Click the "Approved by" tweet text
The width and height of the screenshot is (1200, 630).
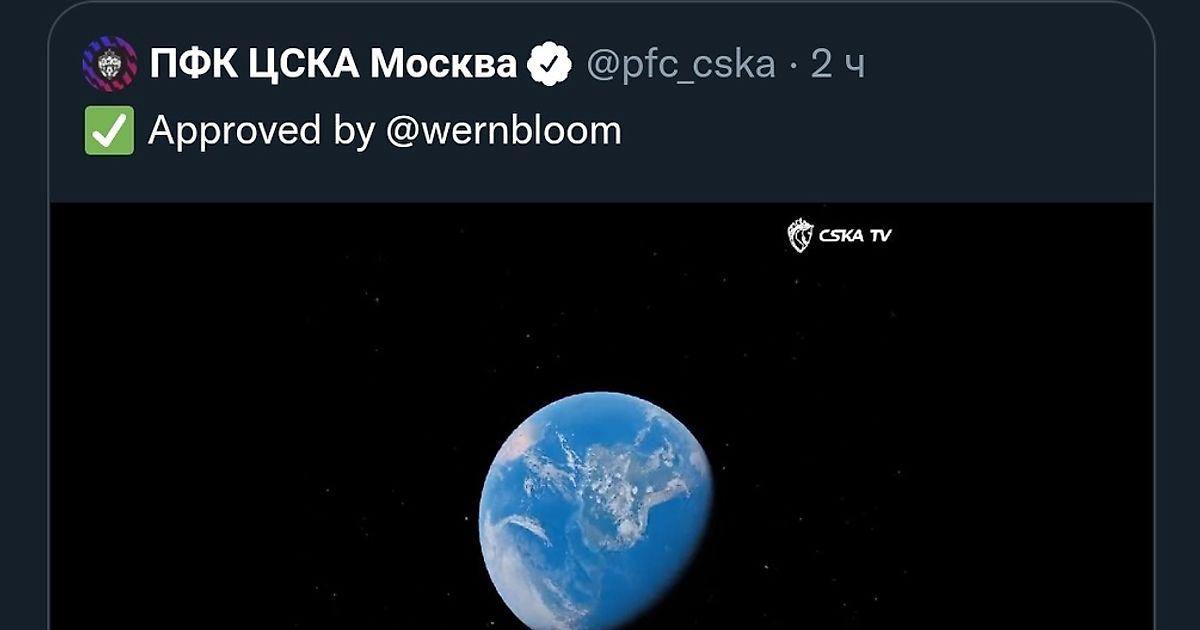(261, 131)
